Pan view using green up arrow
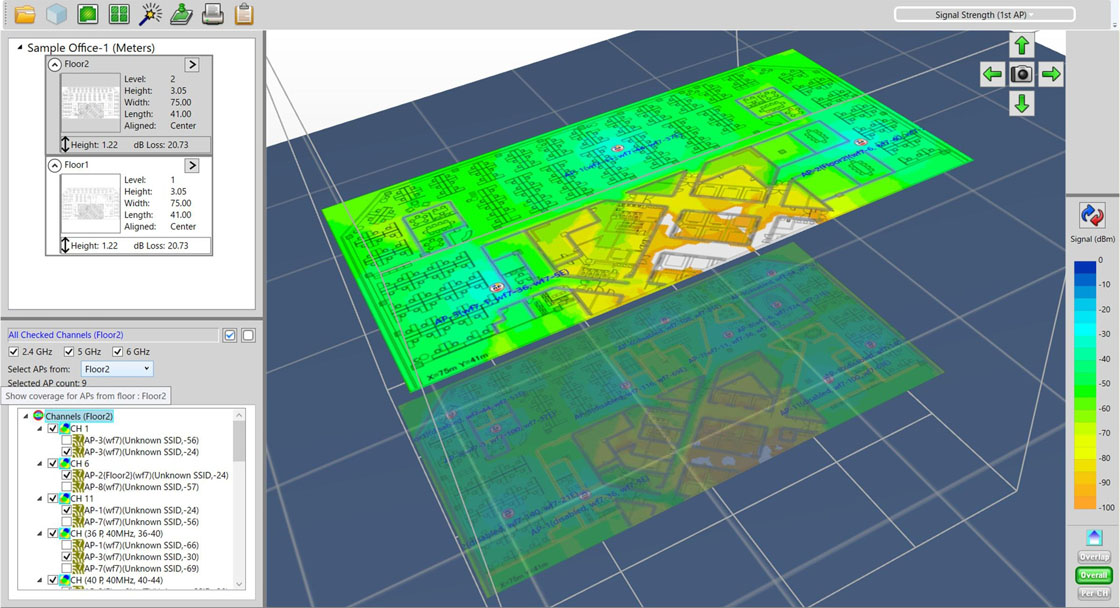1120x608 pixels. [x=1021, y=45]
